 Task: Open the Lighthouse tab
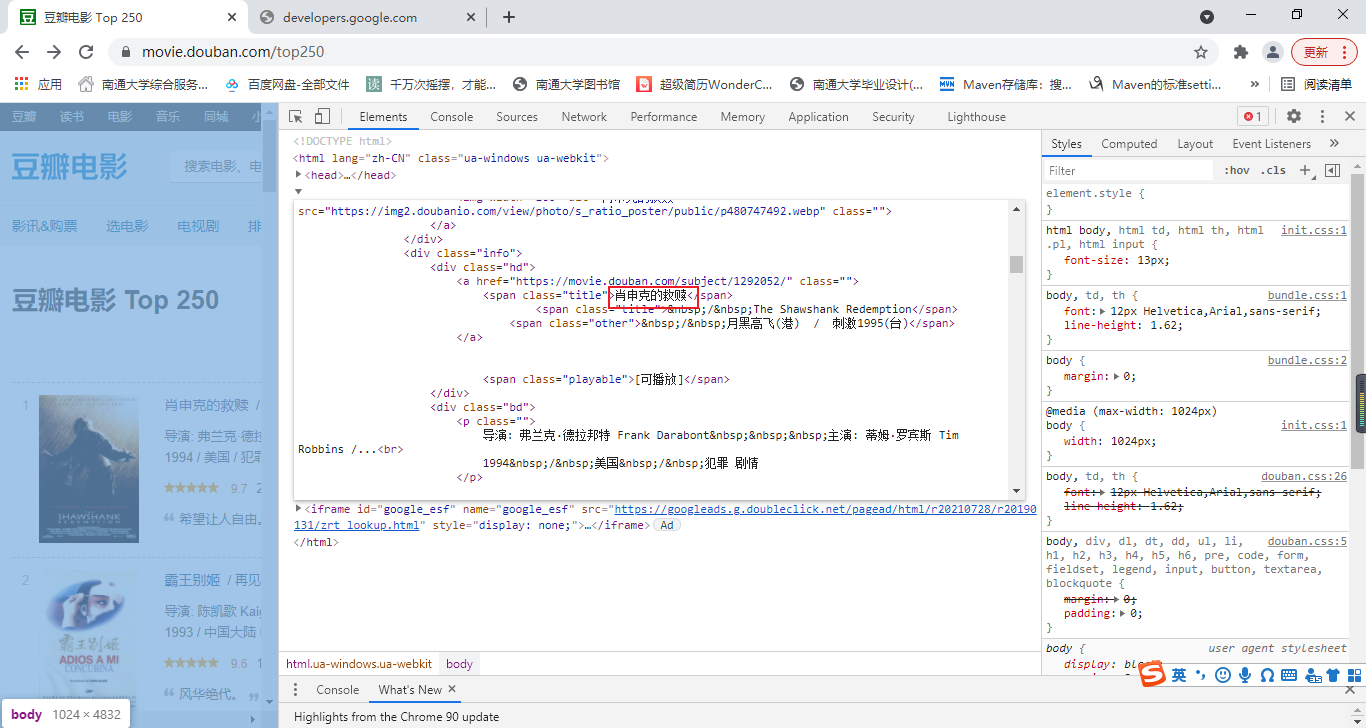977,117
